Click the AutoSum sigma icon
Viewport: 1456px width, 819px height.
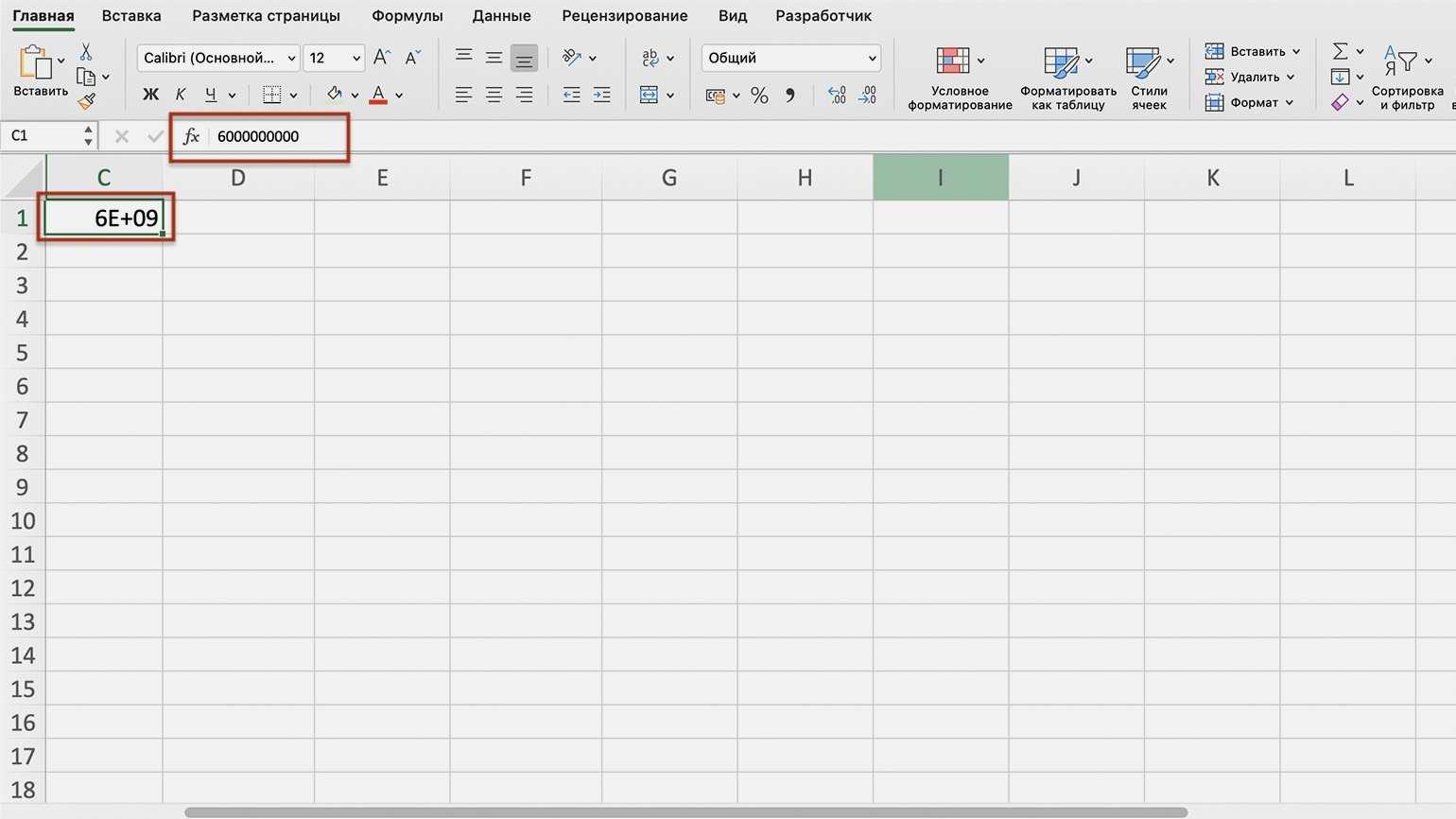[1340, 51]
